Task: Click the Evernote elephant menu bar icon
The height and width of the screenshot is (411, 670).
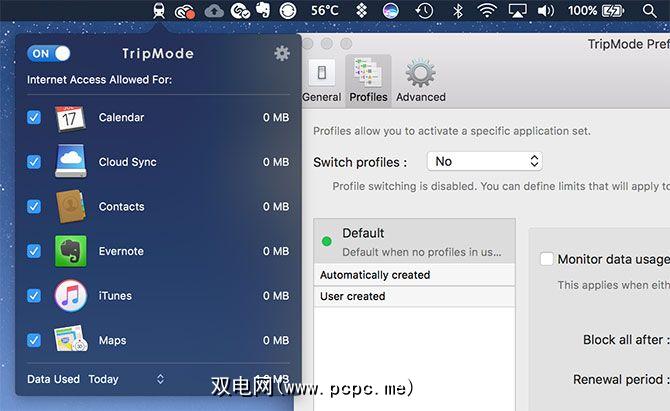Action: pos(263,10)
